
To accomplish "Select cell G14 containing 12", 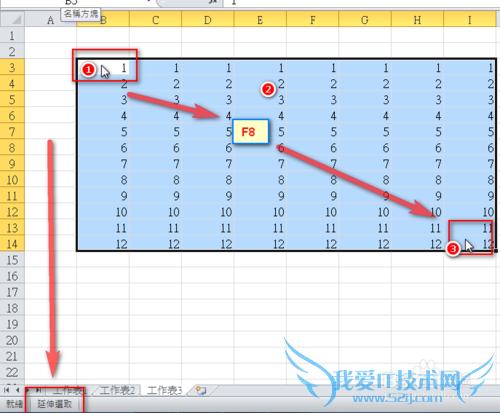I will pyautogui.click(x=365, y=244).
